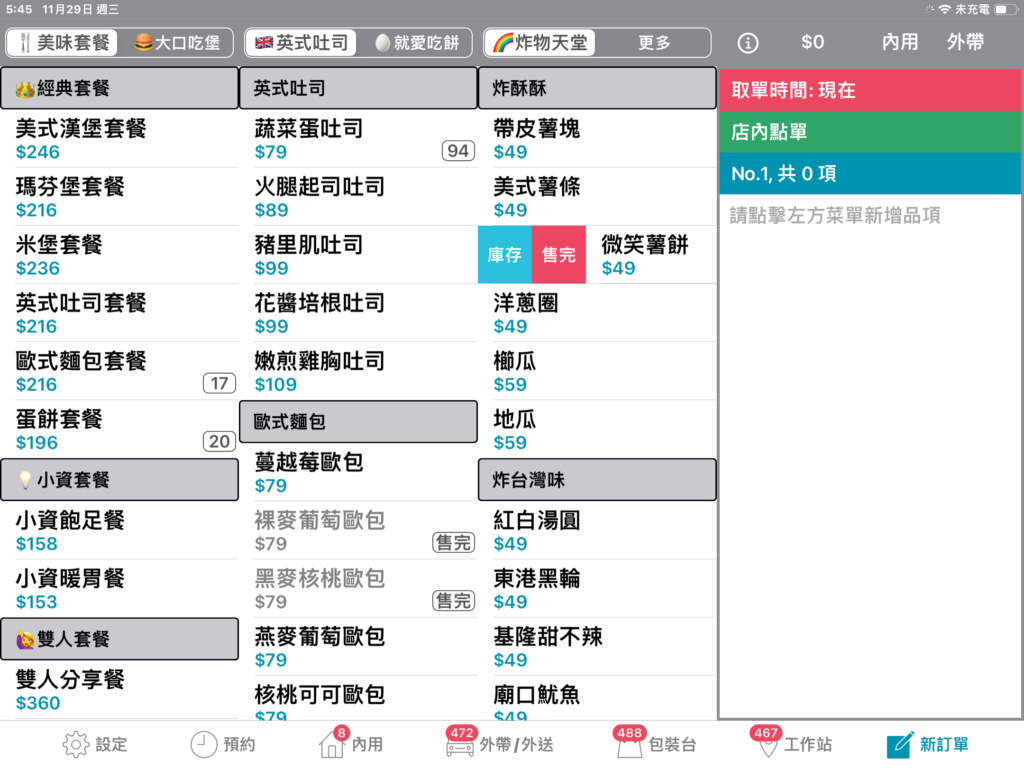Switch to 就愛吃餅 category tab
The height and width of the screenshot is (768, 1024).
pos(415,43)
